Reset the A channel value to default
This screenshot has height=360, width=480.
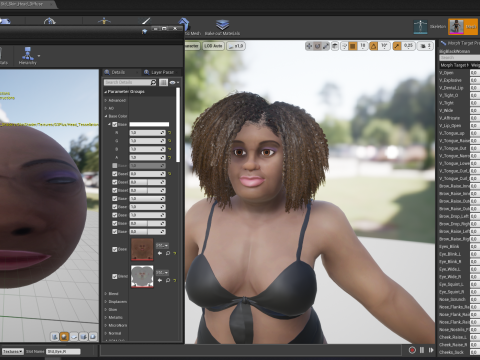tap(170, 157)
